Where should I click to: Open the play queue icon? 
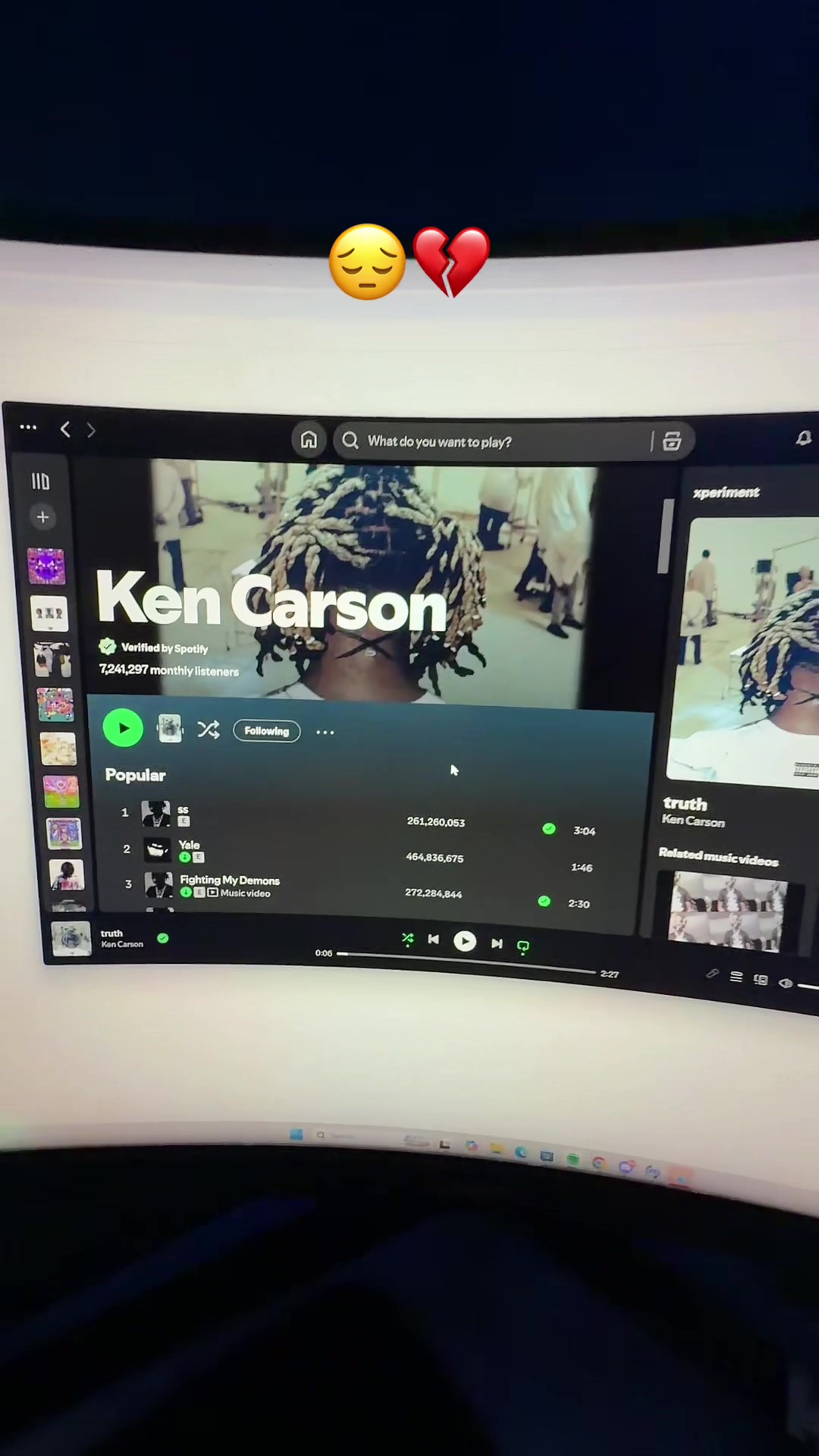tap(736, 977)
